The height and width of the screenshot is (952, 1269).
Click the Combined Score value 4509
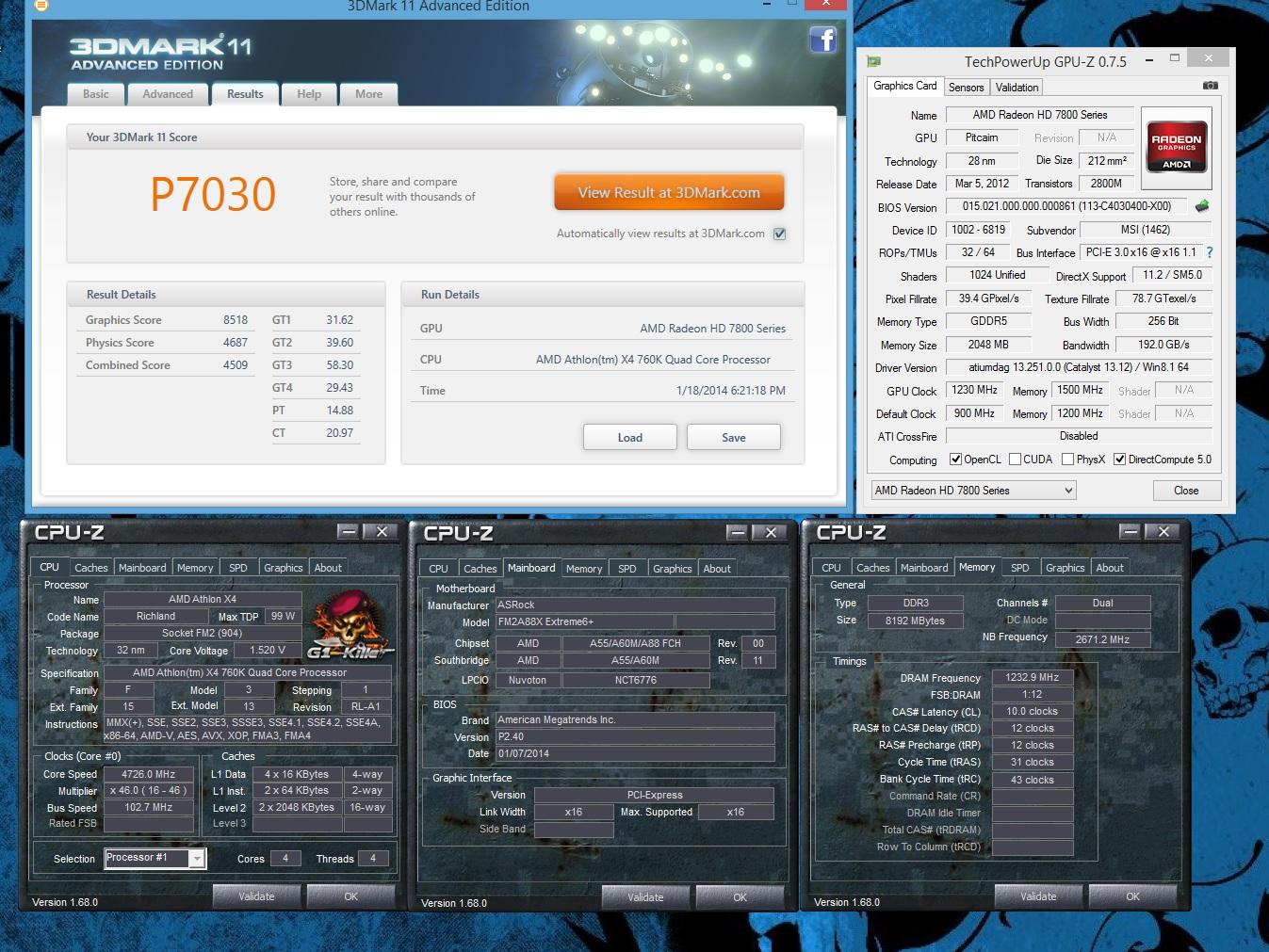236,365
